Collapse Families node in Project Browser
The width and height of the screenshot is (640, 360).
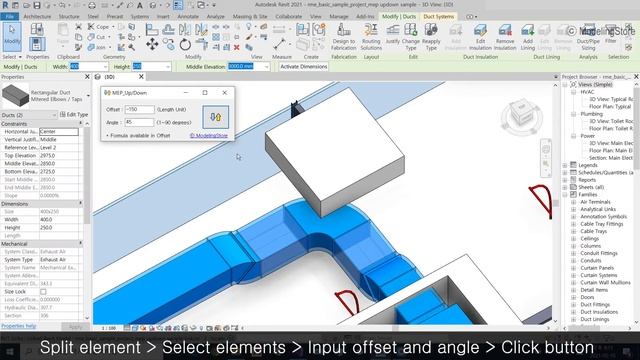pyautogui.click(x=565, y=195)
